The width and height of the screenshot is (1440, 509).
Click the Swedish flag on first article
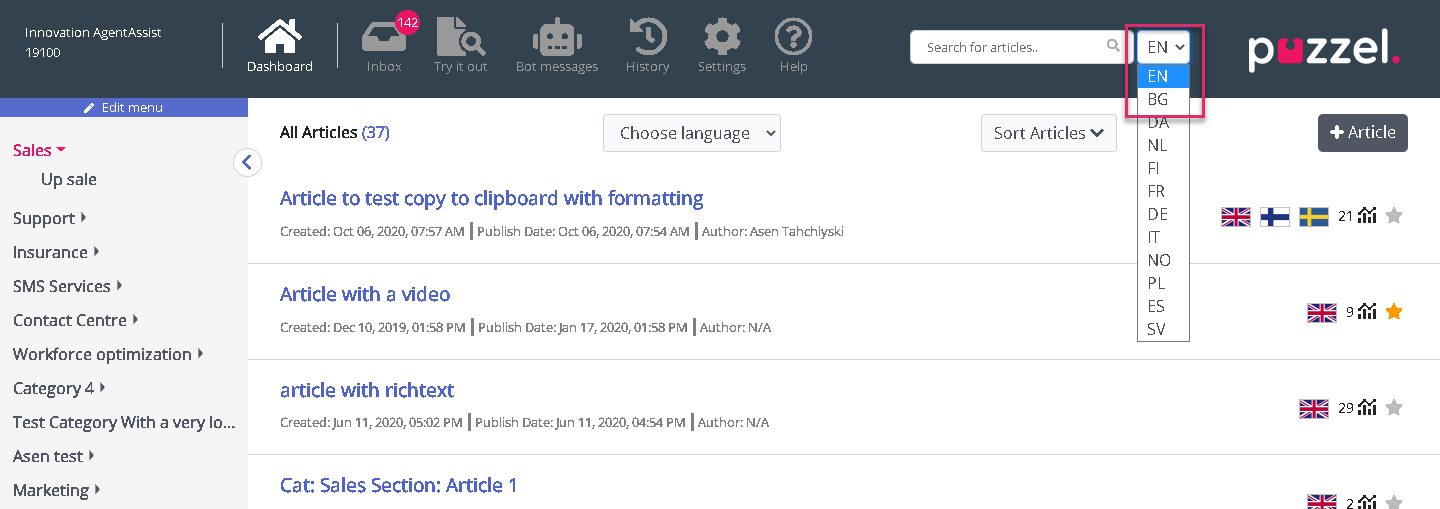1313,216
